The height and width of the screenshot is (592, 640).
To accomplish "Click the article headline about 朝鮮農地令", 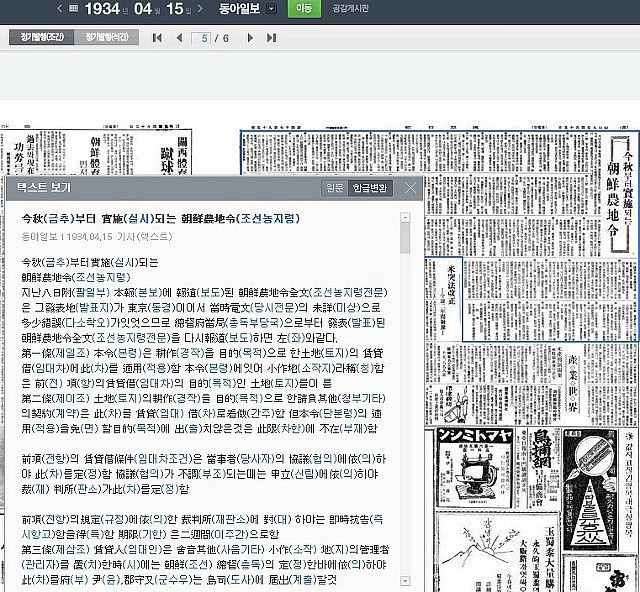I will tap(160, 218).
